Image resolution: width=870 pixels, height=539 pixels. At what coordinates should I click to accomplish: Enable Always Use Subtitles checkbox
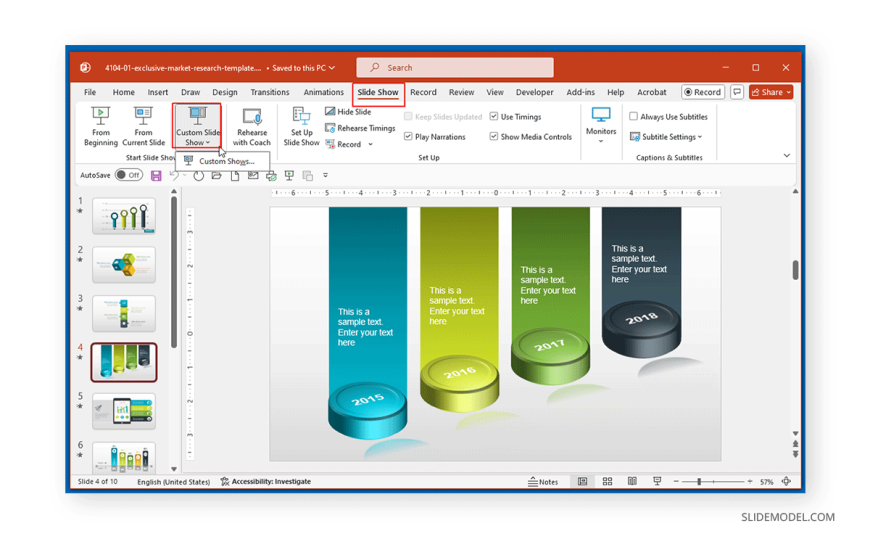tap(634, 117)
